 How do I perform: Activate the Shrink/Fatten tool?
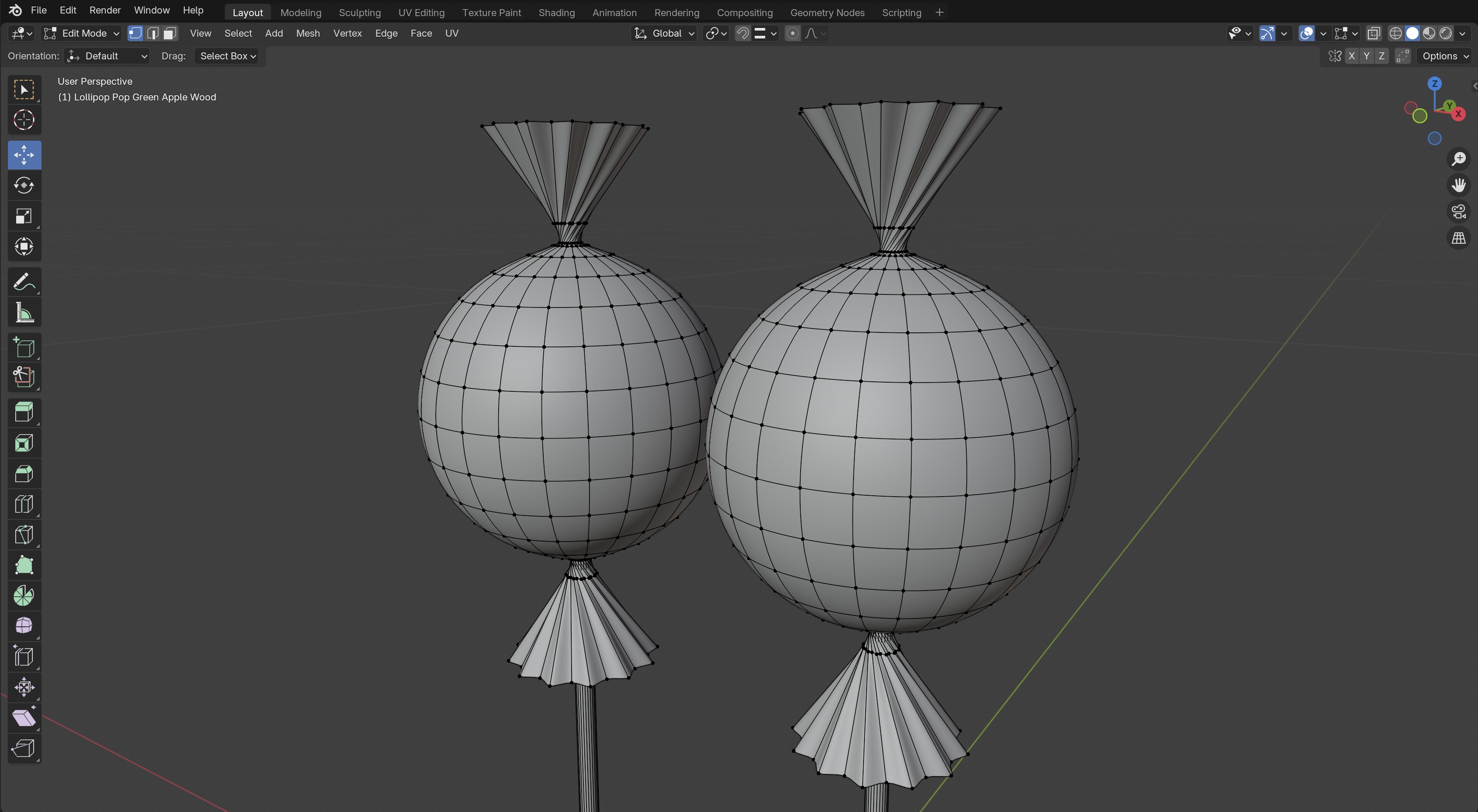click(24, 687)
